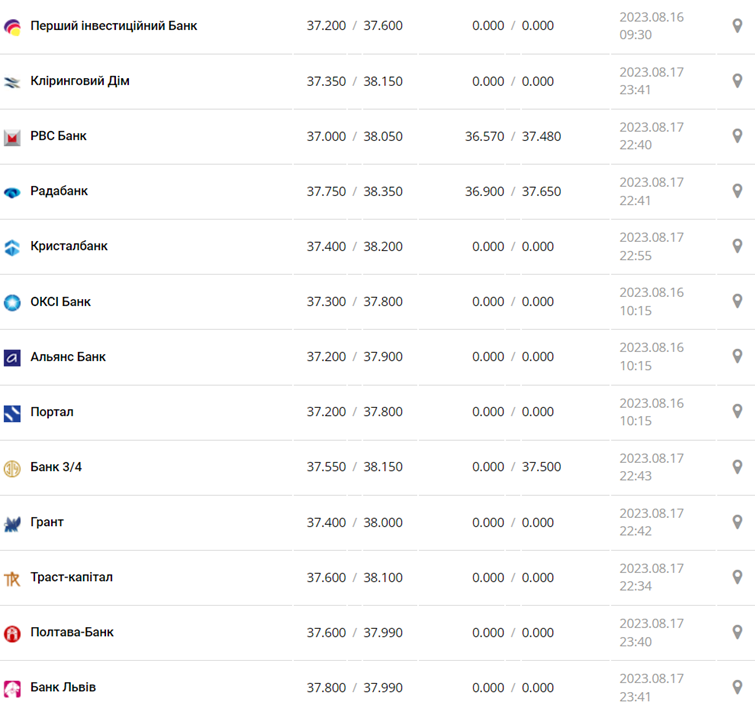Click the Грант bank logo icon

12,523
